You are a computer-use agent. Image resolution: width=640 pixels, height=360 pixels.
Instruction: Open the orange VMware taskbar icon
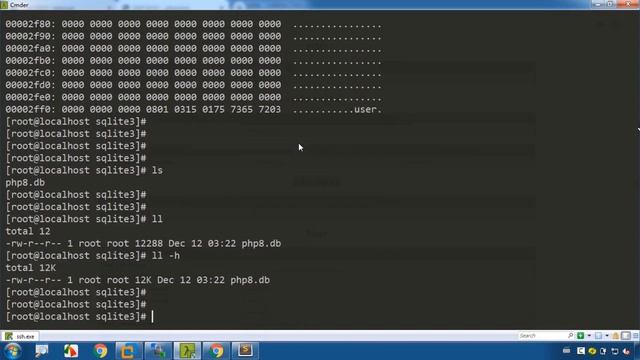click(129, 351)
